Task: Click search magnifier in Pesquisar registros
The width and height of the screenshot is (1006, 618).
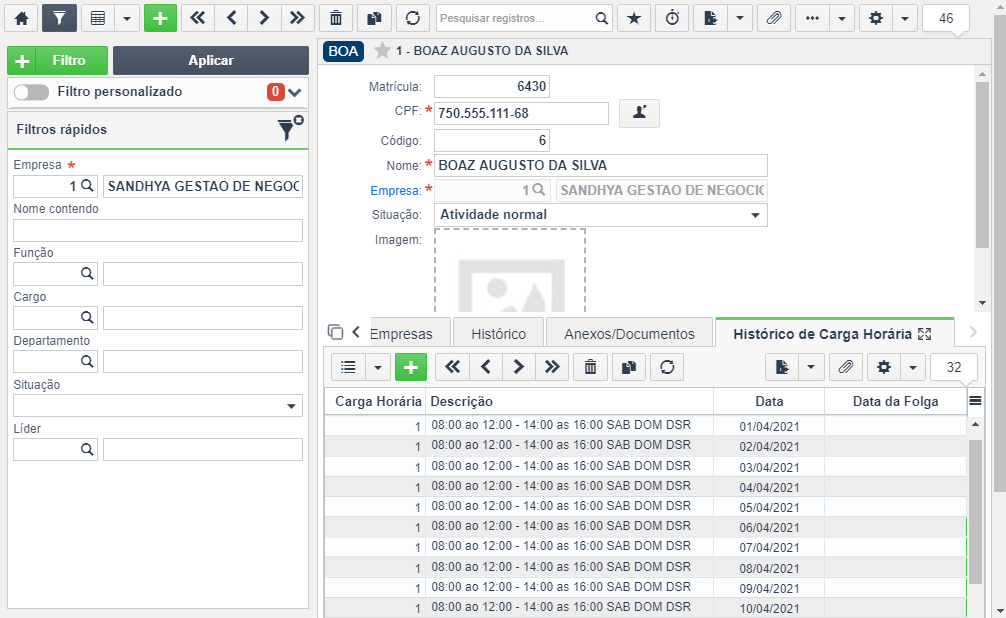Action: click(x=601, y=18)
